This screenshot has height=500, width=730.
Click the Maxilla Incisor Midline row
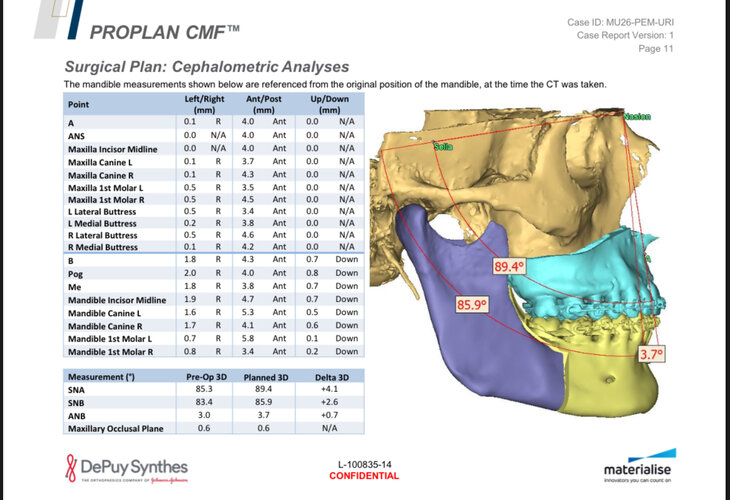pyautogui.click(x=214, y=149)
